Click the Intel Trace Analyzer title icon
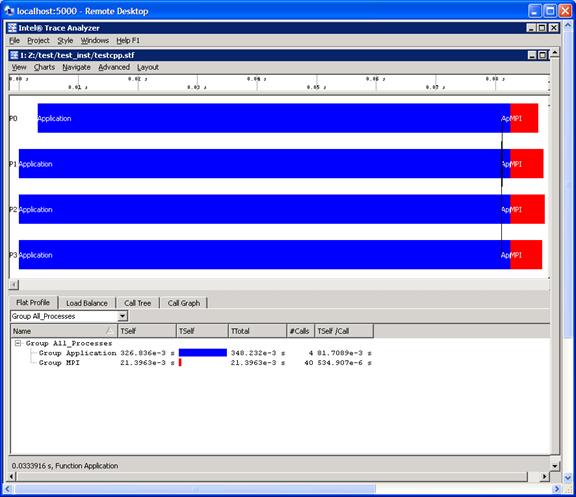The image size is (576, 497). coord(12,28)
